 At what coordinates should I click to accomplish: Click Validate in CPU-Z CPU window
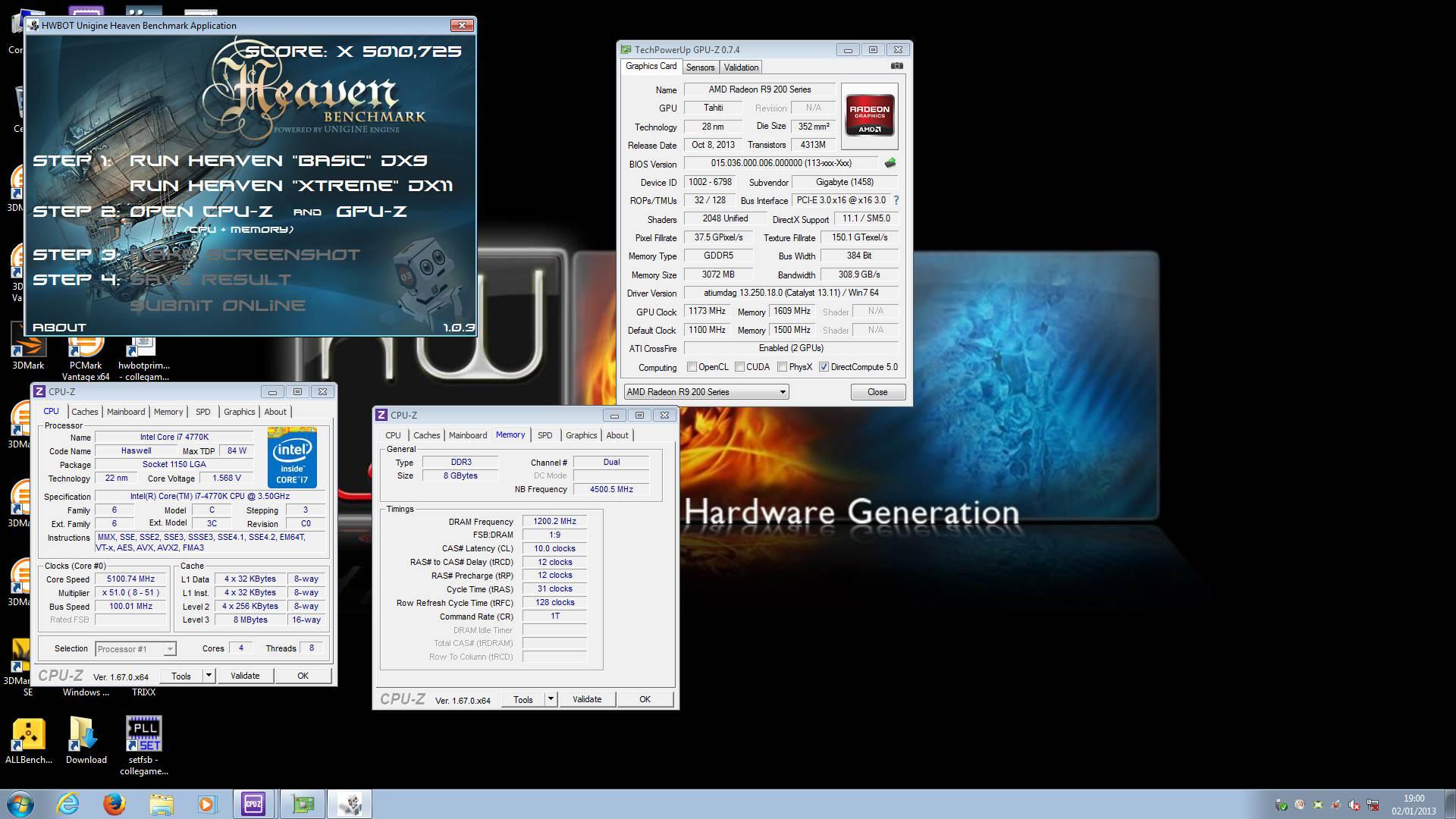245,676
